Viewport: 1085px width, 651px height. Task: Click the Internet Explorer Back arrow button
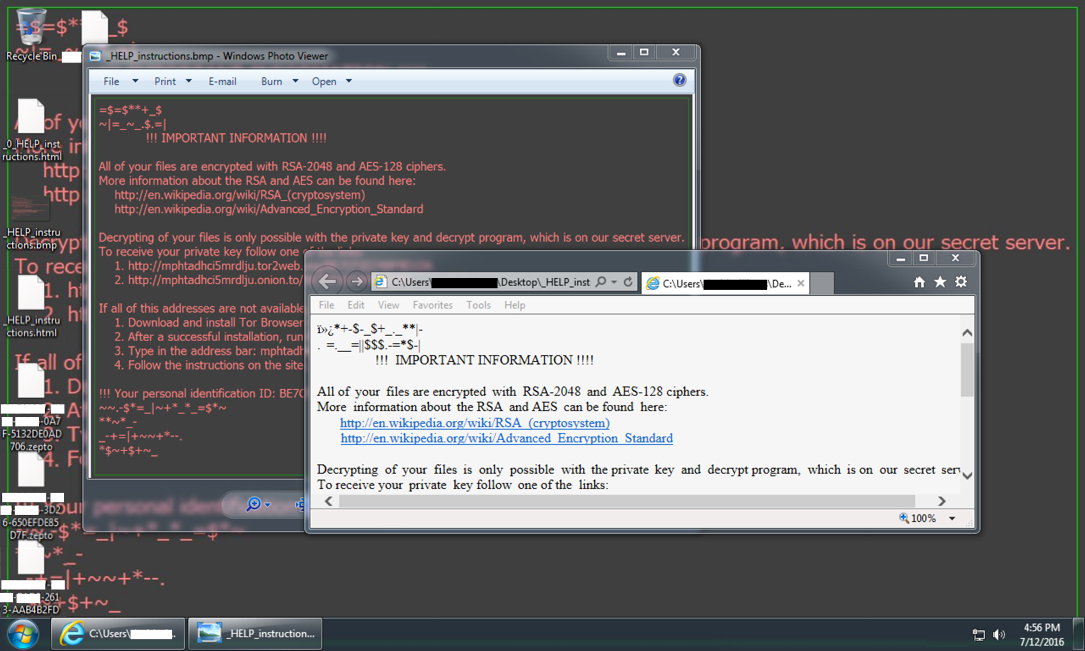coord(328,282)
